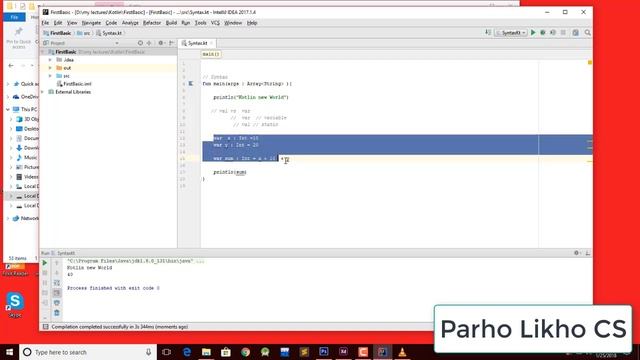
Task: Click the taskbar search box
Action: tap(88, 352)
